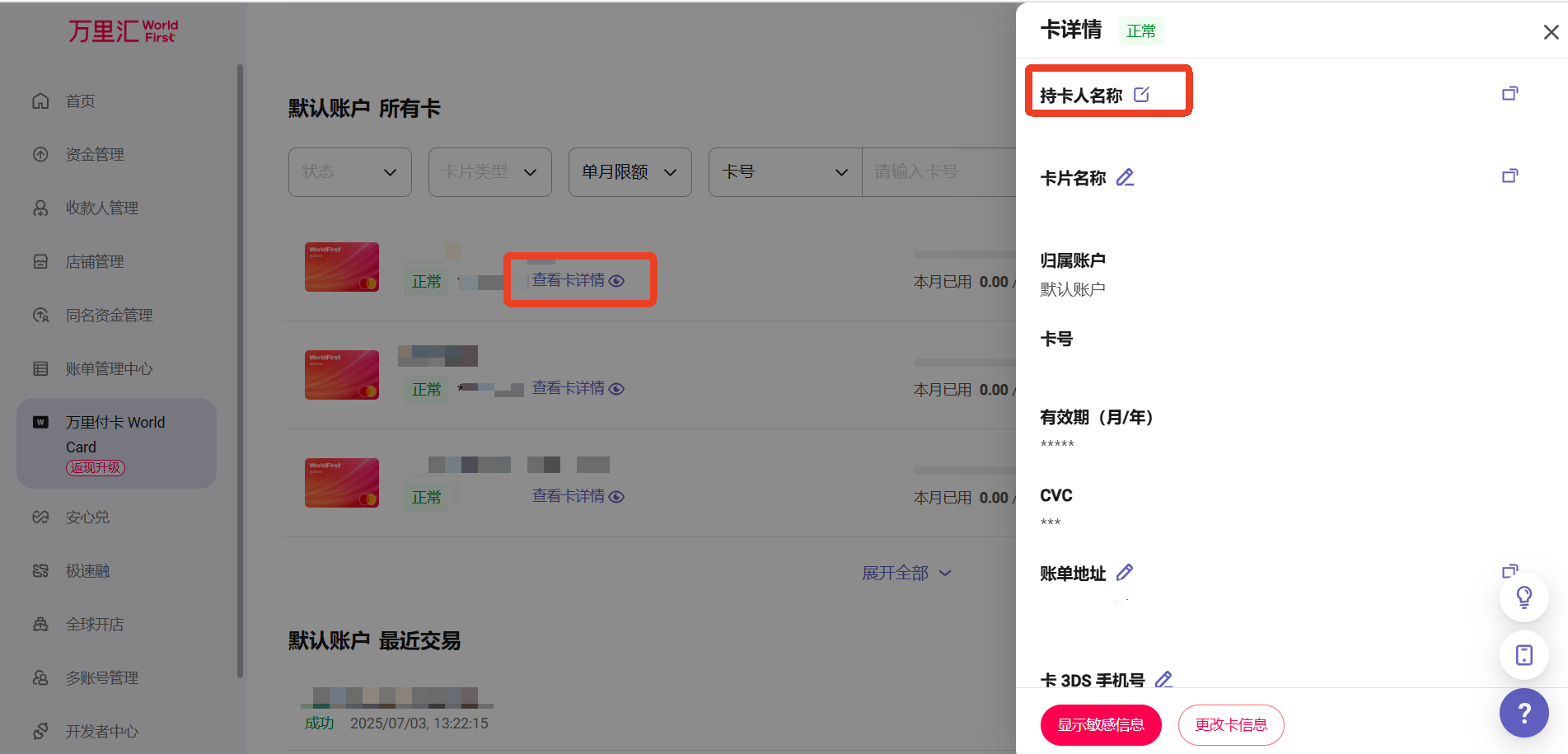The width and height of the screenshot is (1568, 754).
Task: Open the 状态 filter dropdown
Action: click(x=350, y=172)
